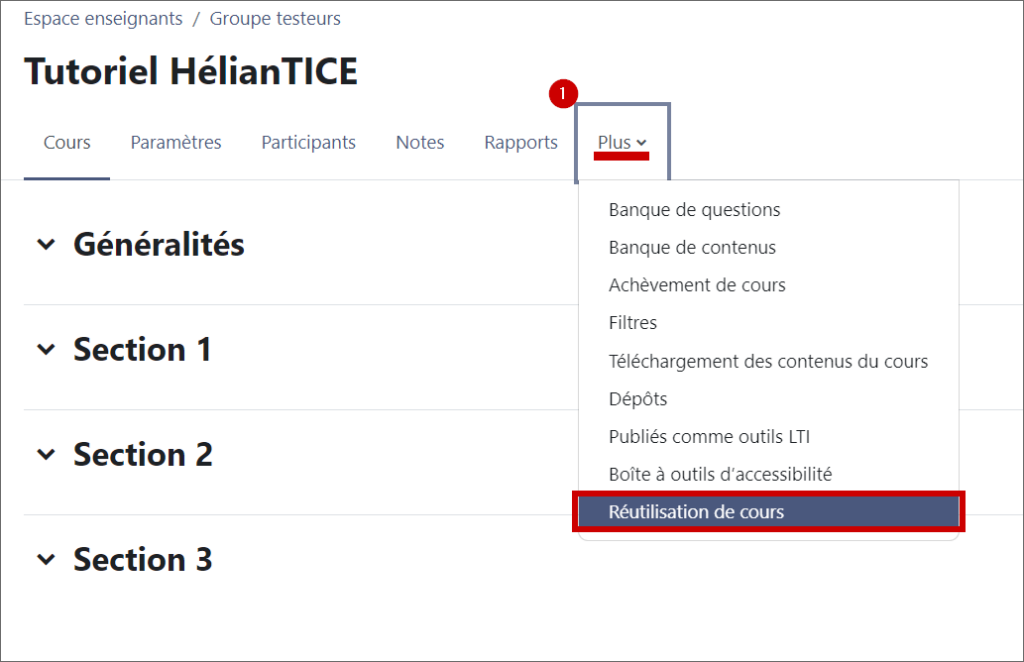
Task: Open Banque de contenus from menu
Action: coord(769,247)
